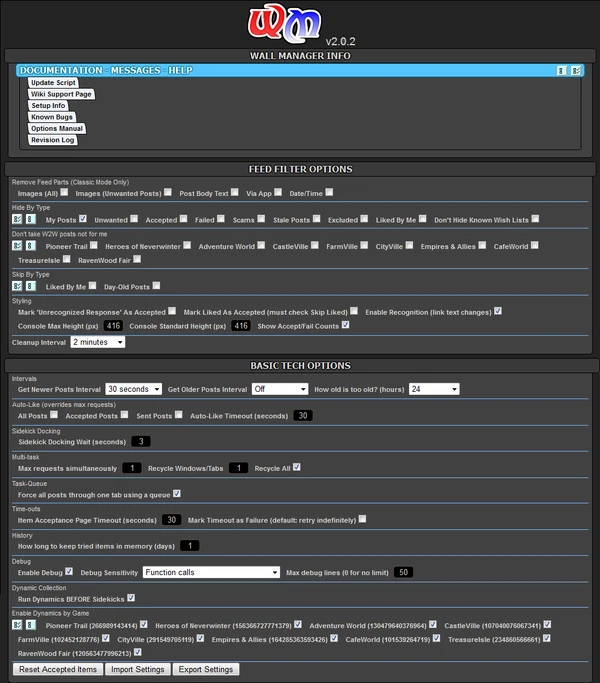Click uncheck-all icon in Hide By Type row
This screenshot has width=600, height=683.
(30, 219)
